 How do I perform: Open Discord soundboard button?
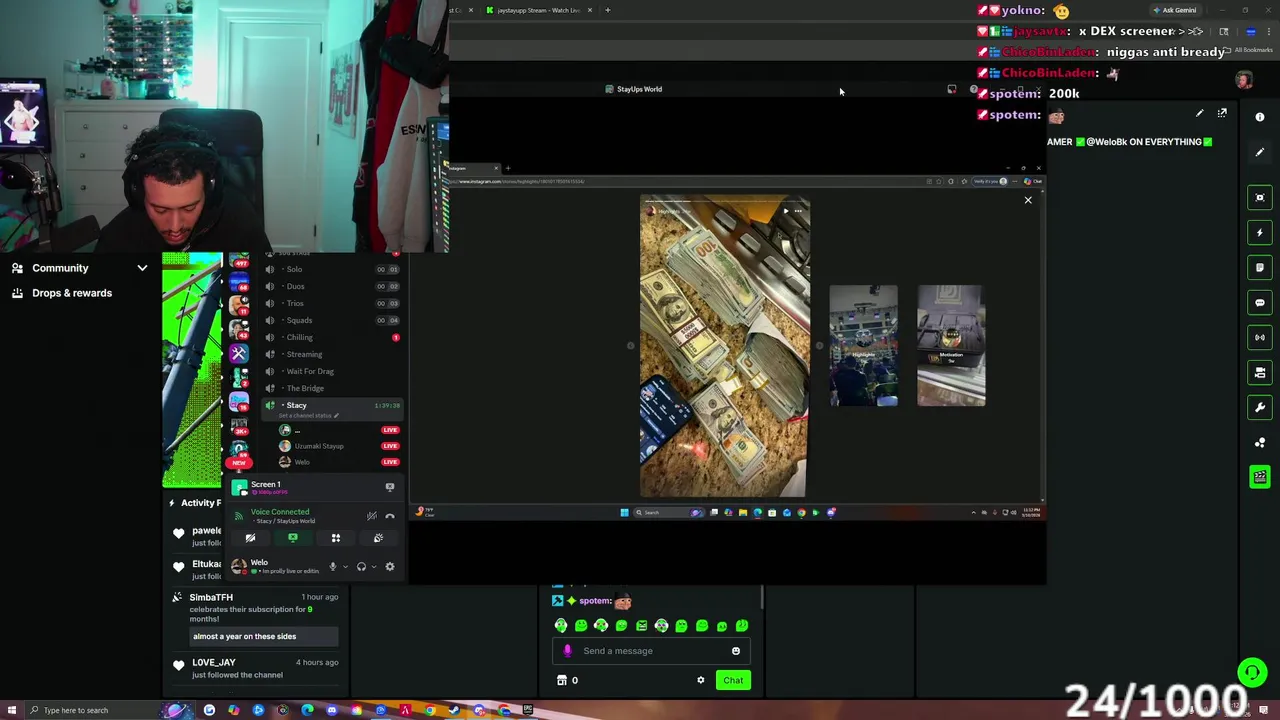[x=378, y=538]
